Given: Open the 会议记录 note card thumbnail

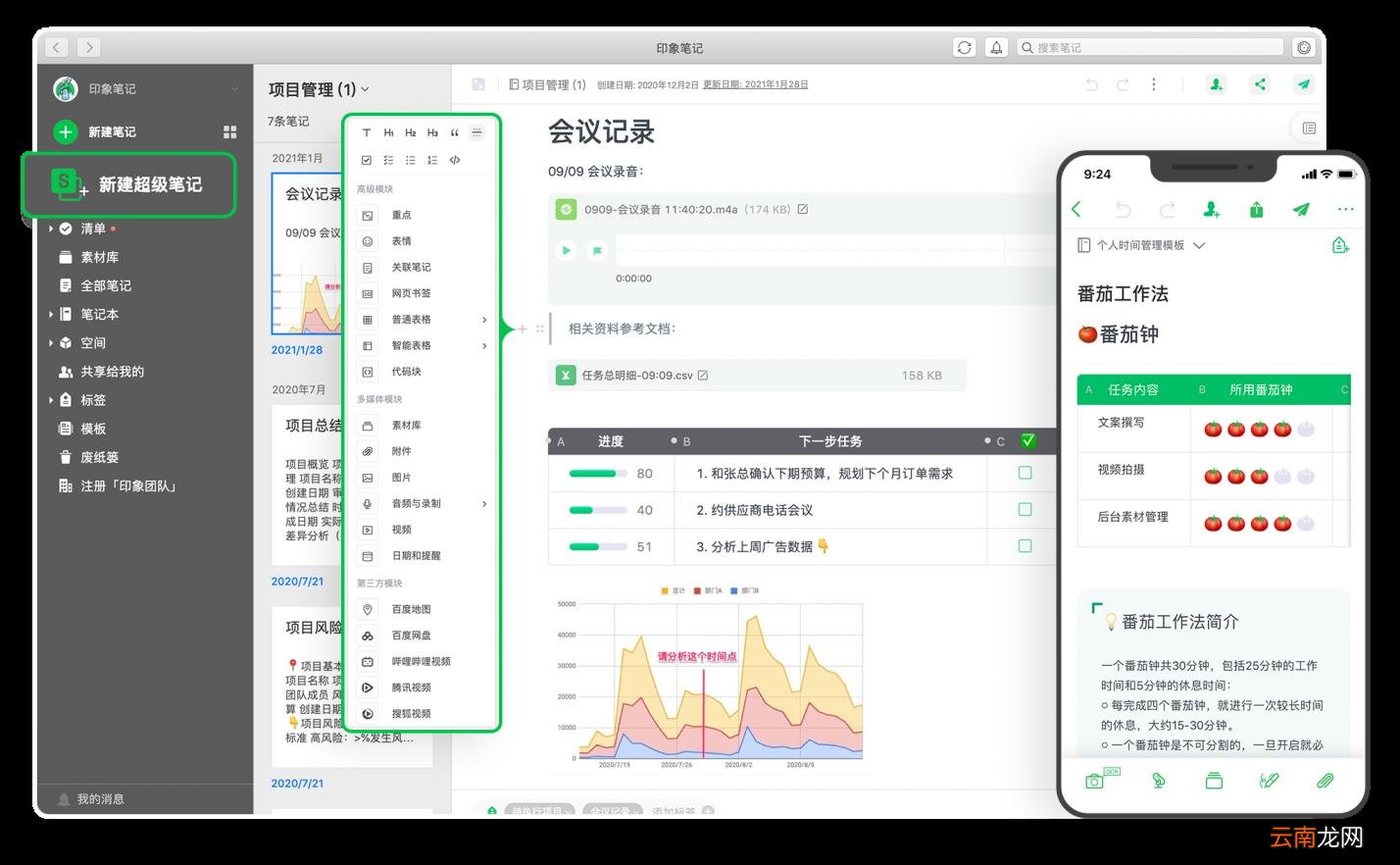Looking at the screenshot, I should pos(307,254).
